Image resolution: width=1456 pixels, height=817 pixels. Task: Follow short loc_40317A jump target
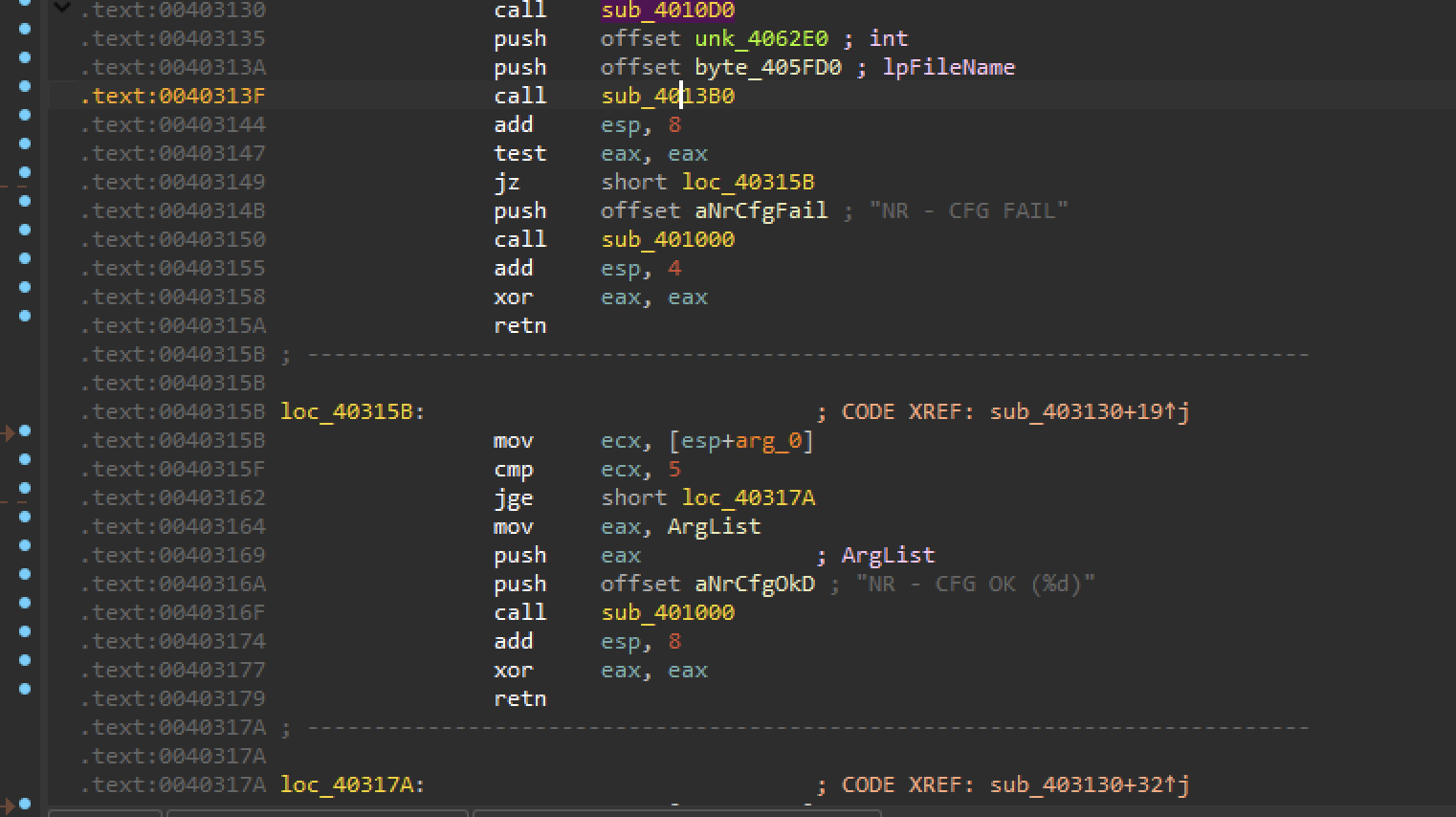[748, 497]
